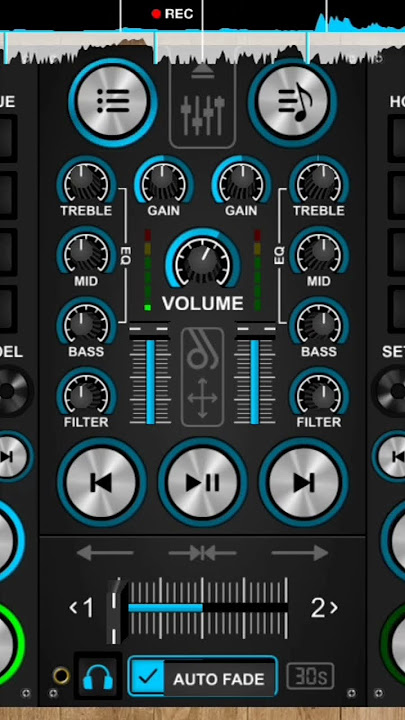Image resolution: width=405 pixels, height=720 pixels.
Task: Open the right deck music queue button
Action: tap(292, 101)
